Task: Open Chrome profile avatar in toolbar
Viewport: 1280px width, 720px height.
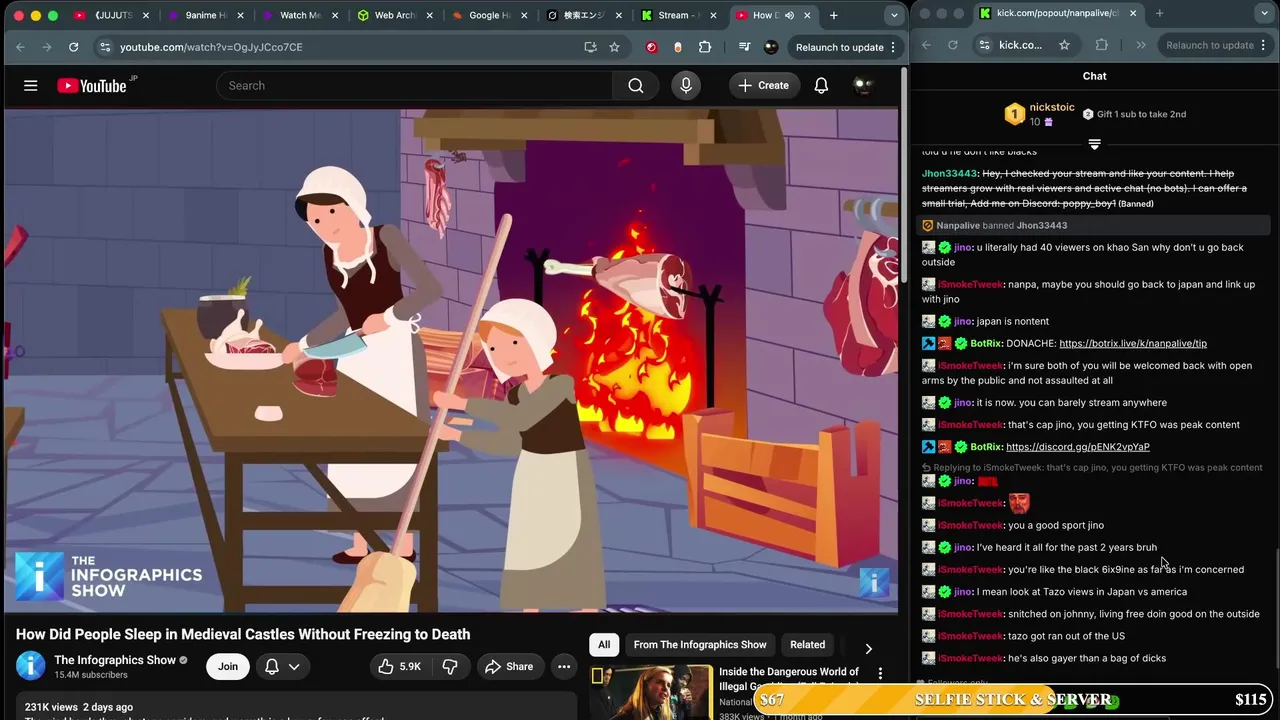Action: click(771, 47)
